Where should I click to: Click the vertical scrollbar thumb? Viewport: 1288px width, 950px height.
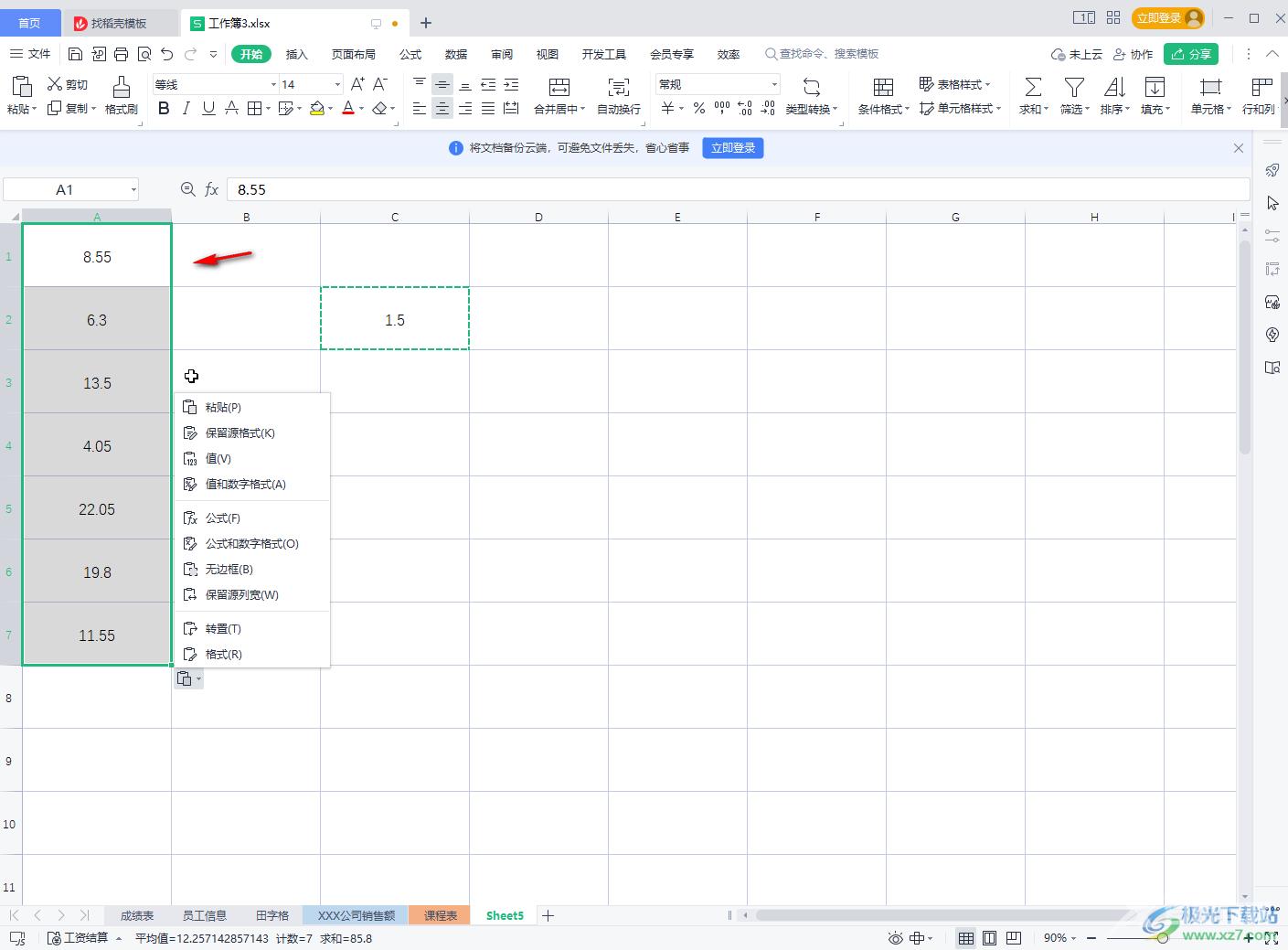1244,347
